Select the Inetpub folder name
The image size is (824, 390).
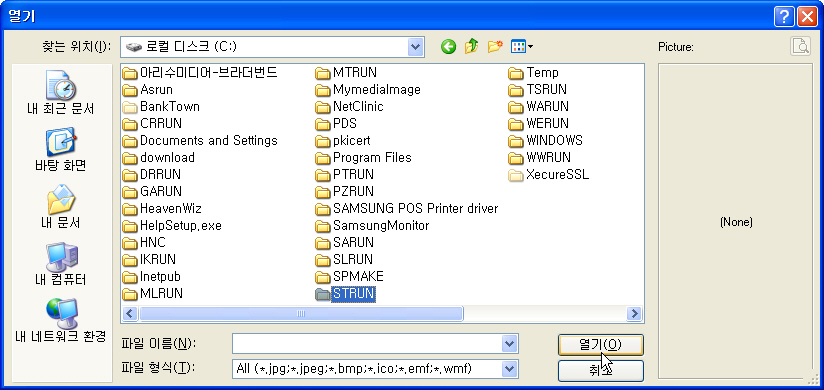160,276
